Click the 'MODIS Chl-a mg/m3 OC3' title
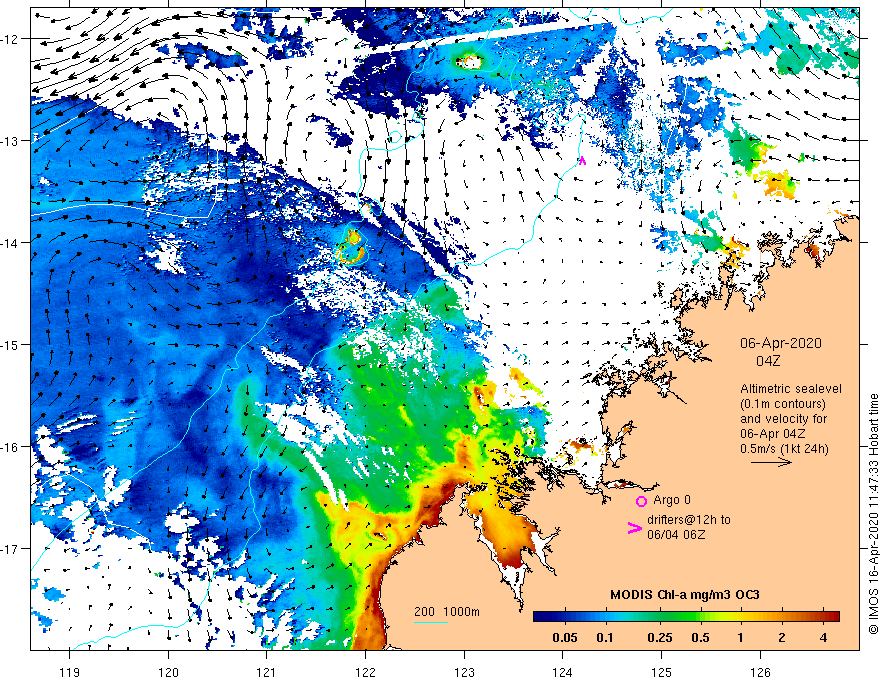The height and width of the screenshot is (680, 880). click(685, 595)
